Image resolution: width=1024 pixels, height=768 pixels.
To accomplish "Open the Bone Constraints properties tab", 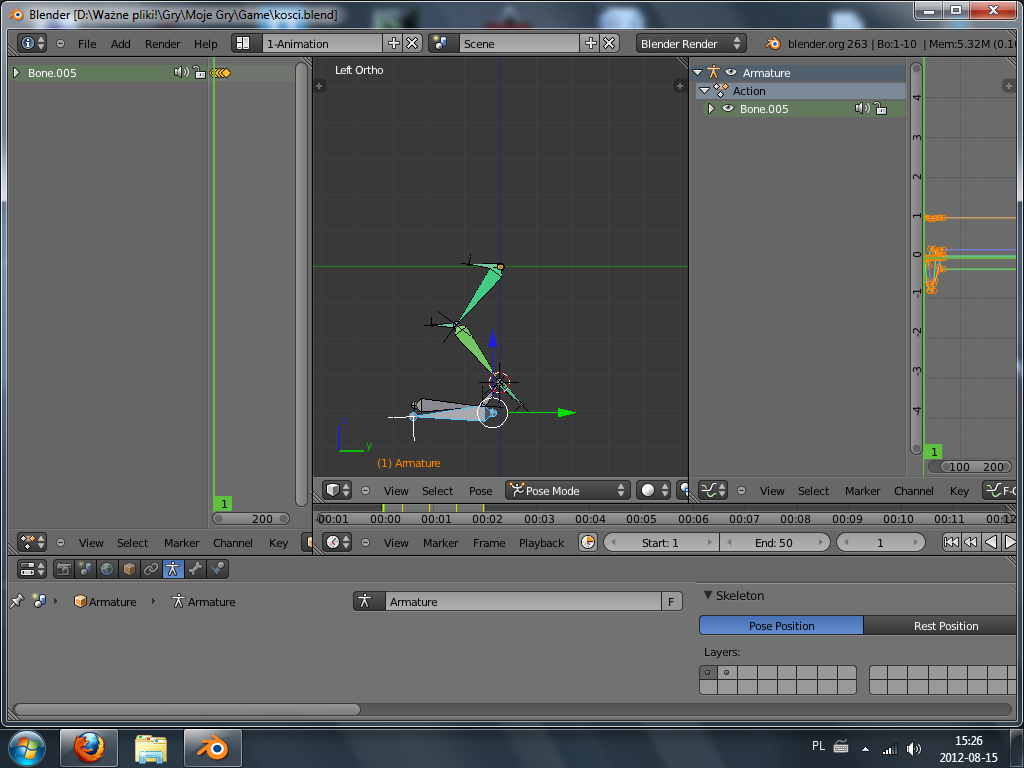I will point(217,569).
